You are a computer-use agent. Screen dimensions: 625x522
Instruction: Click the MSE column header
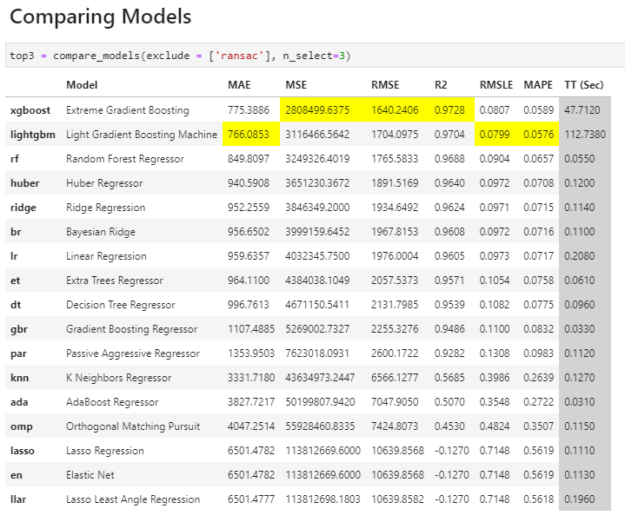click(296, 85)
